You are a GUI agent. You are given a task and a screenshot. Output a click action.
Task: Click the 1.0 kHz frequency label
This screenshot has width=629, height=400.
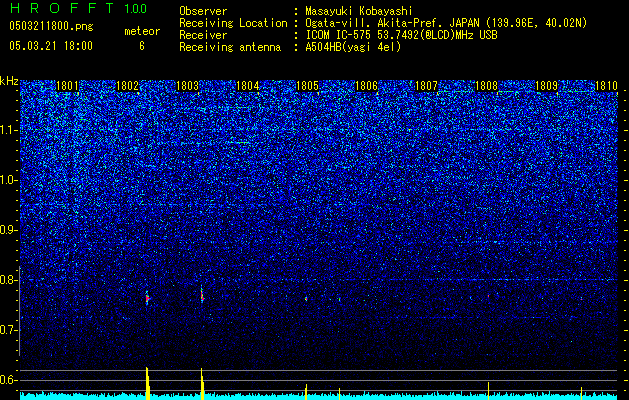[9, 181]
